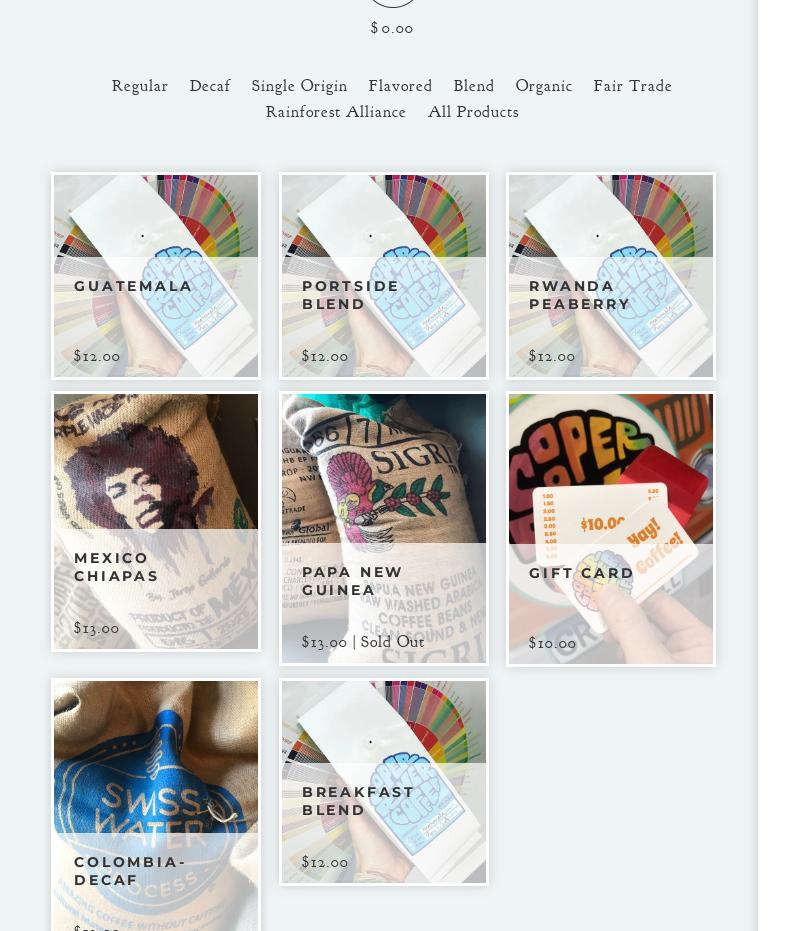This screenshot has width=785, height=931.
Task: Select the Single Origin category
Action: pyautogui.click(x=299, y=86)
